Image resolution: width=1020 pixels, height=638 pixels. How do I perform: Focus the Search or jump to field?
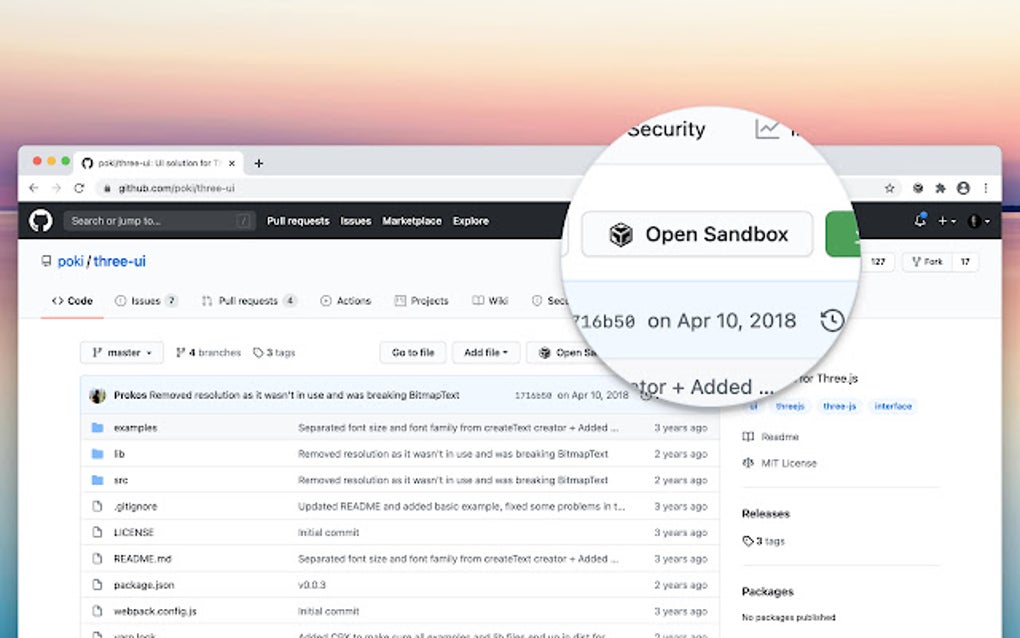[x=159, y=221]
